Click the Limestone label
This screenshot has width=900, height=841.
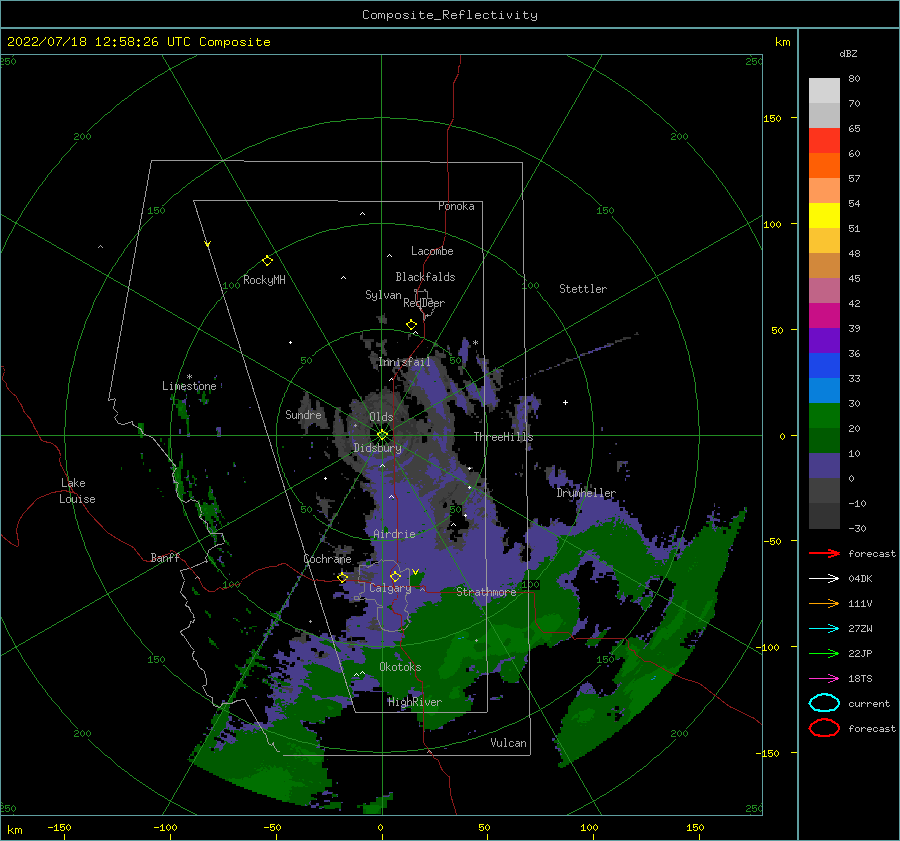click(189, 386)
